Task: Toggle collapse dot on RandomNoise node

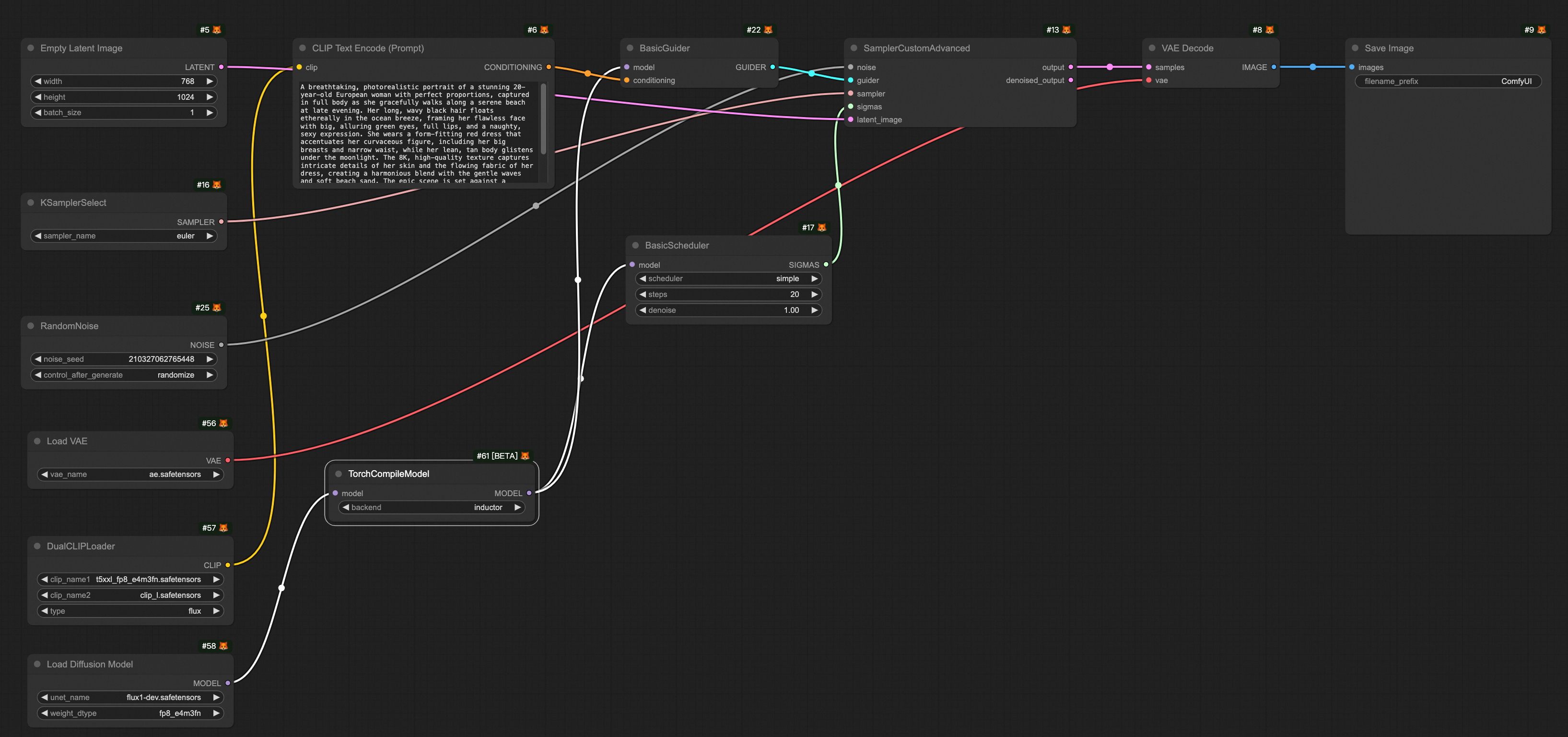Action: click(x=30, y=326)
